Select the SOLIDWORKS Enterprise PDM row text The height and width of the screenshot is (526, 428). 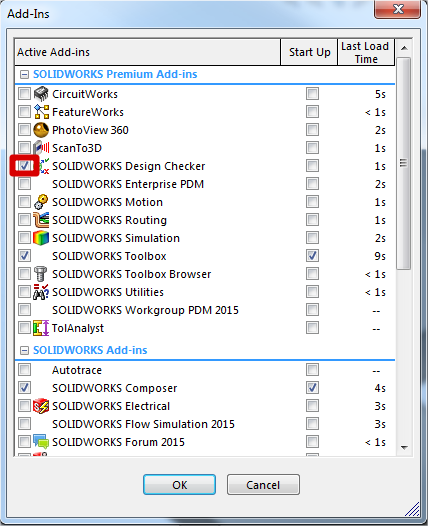[x=128, y=184]
